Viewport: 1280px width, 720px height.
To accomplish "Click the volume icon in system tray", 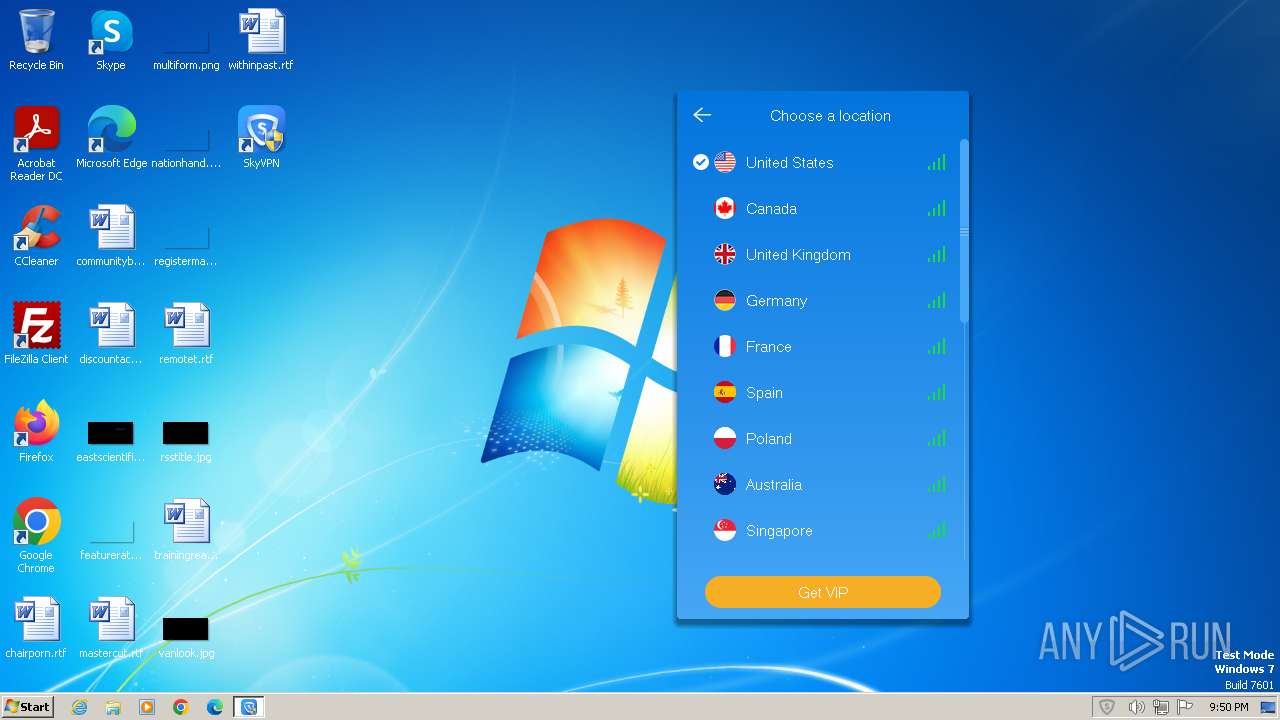I will [1136, 707].
